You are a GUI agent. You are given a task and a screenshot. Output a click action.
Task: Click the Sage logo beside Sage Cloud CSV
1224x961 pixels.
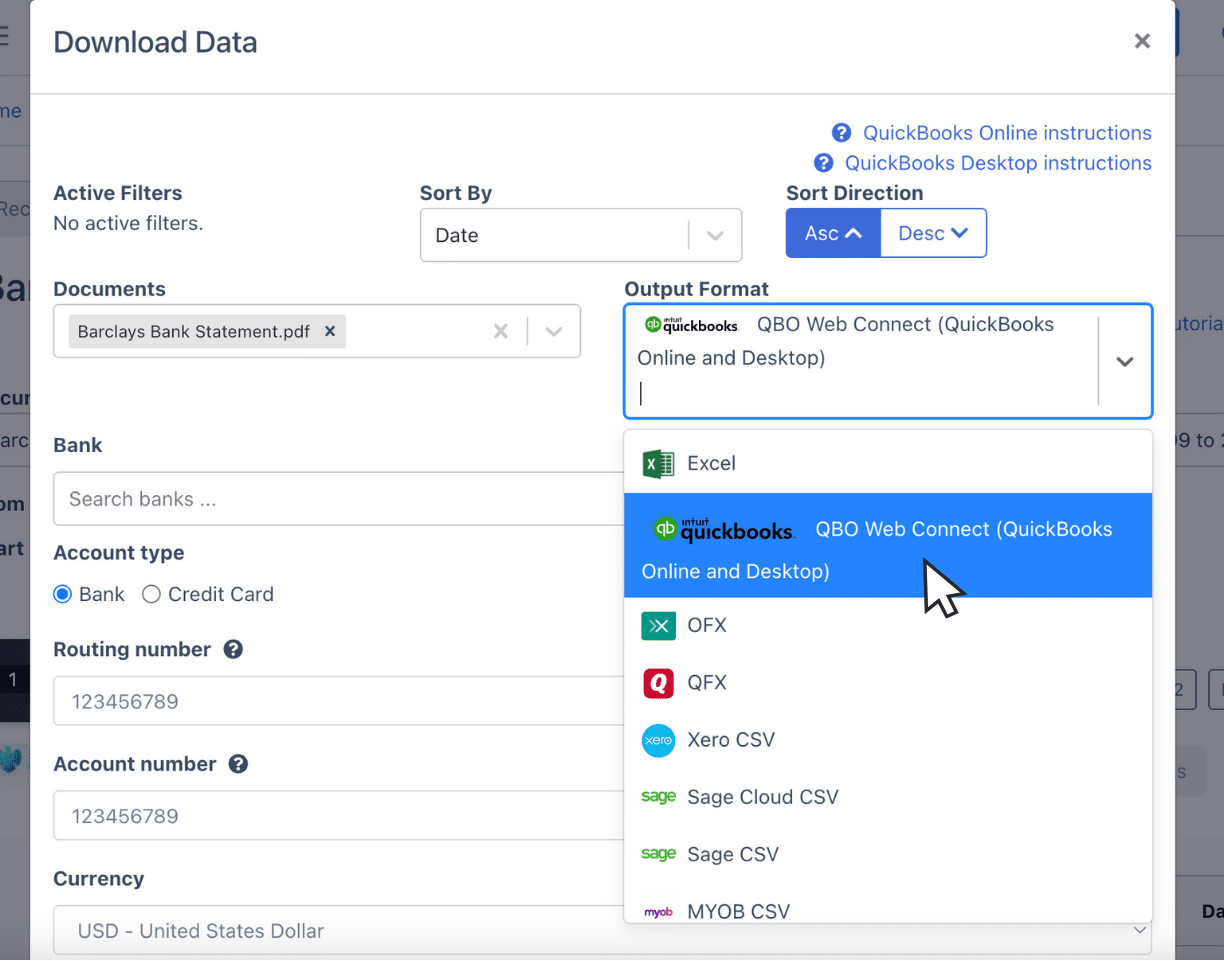point(658,797)
